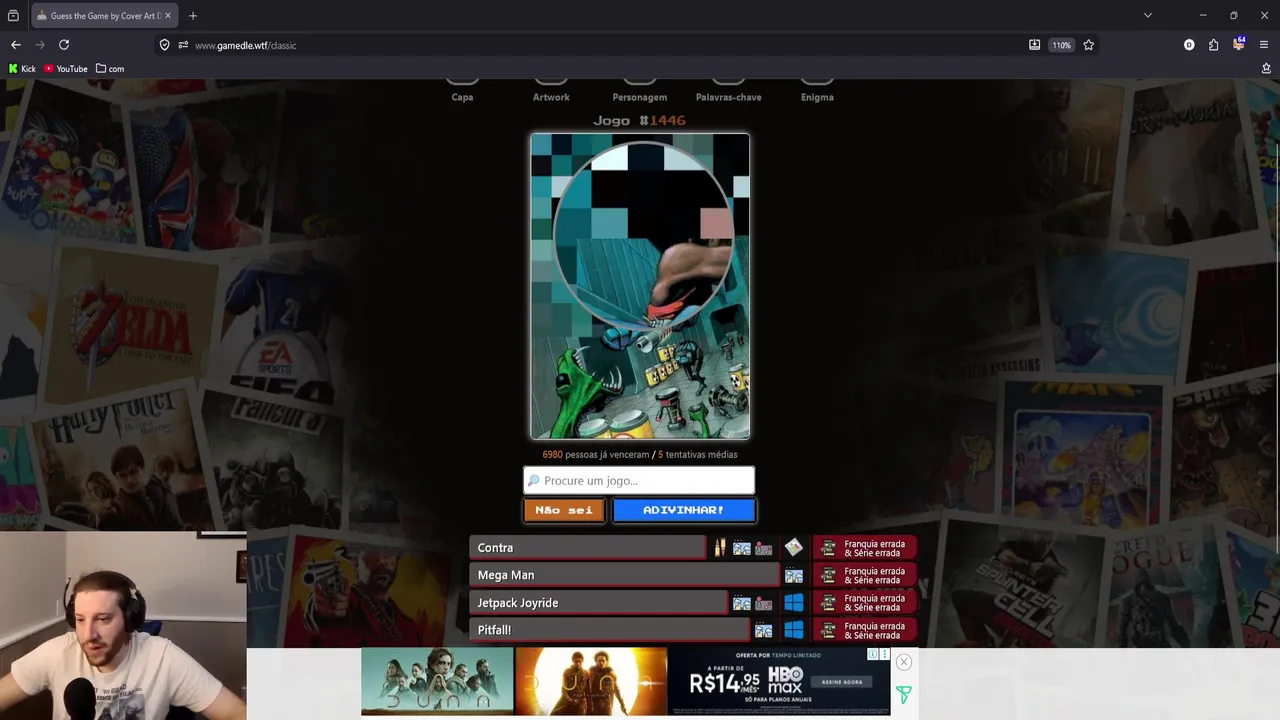This screenshot has width=1280, height=720.
Task: Close the HBO Max banner ad
Action: 903,662
